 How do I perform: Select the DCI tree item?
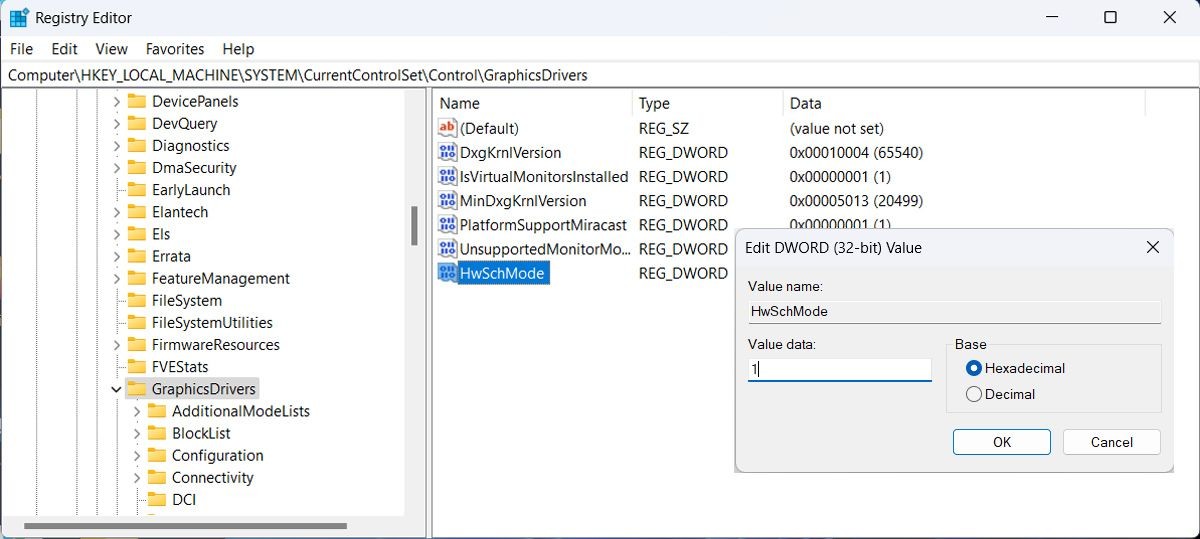[184, 499]
